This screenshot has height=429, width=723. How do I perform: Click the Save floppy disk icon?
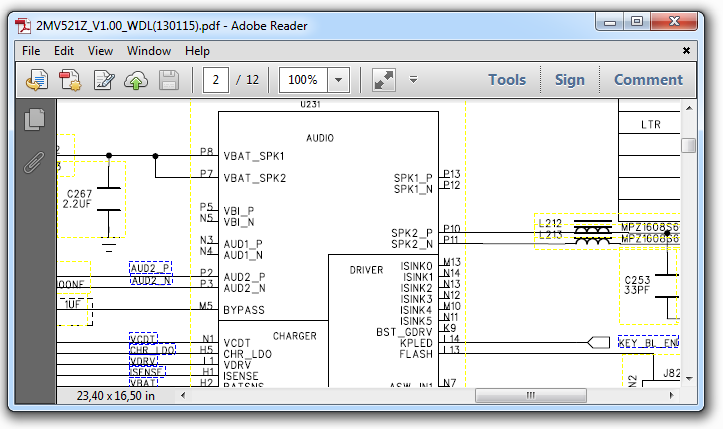(x=169, y=80)
